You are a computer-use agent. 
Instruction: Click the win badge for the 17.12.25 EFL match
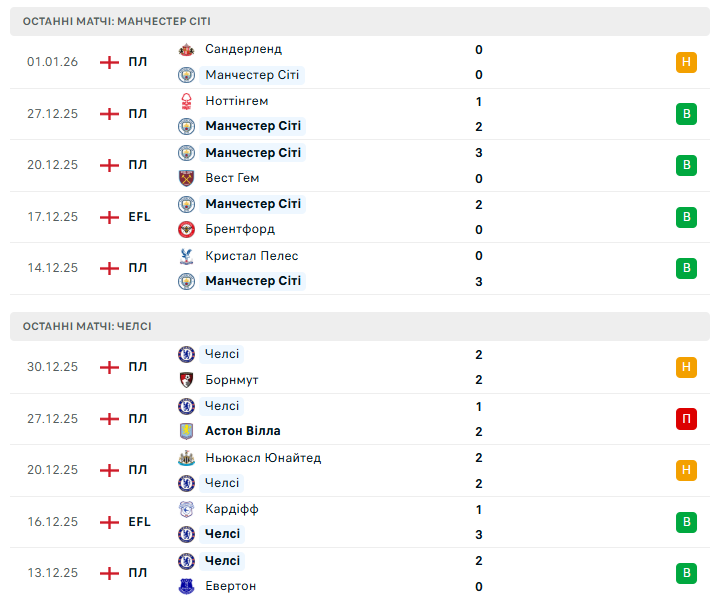pos(685,217)
